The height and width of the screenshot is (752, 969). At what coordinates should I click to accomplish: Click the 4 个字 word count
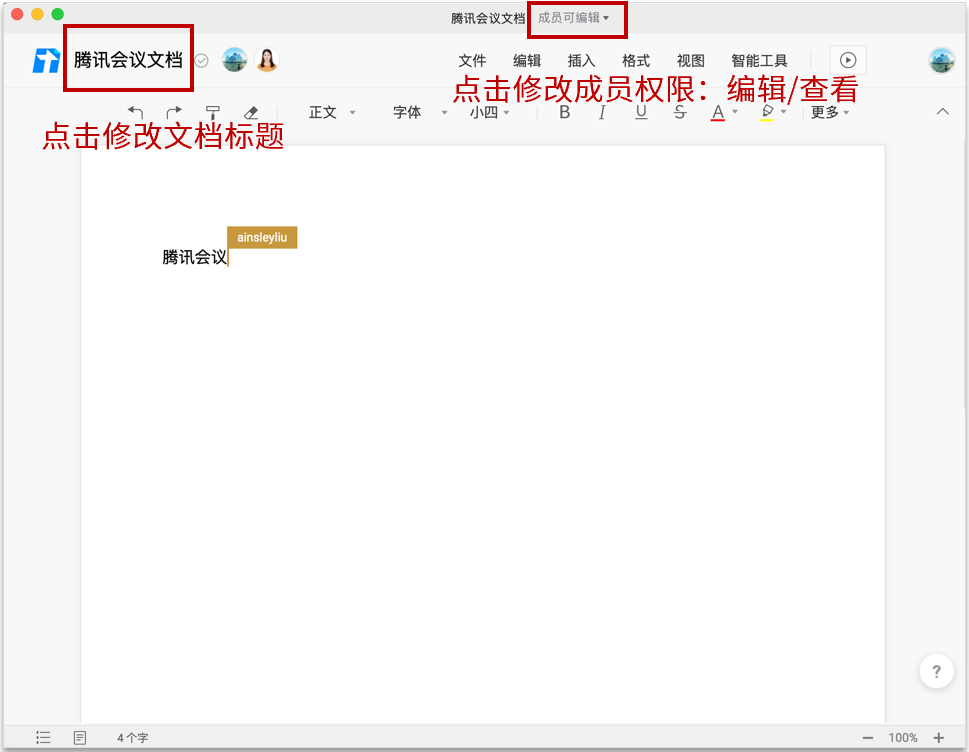coord(133,738)
